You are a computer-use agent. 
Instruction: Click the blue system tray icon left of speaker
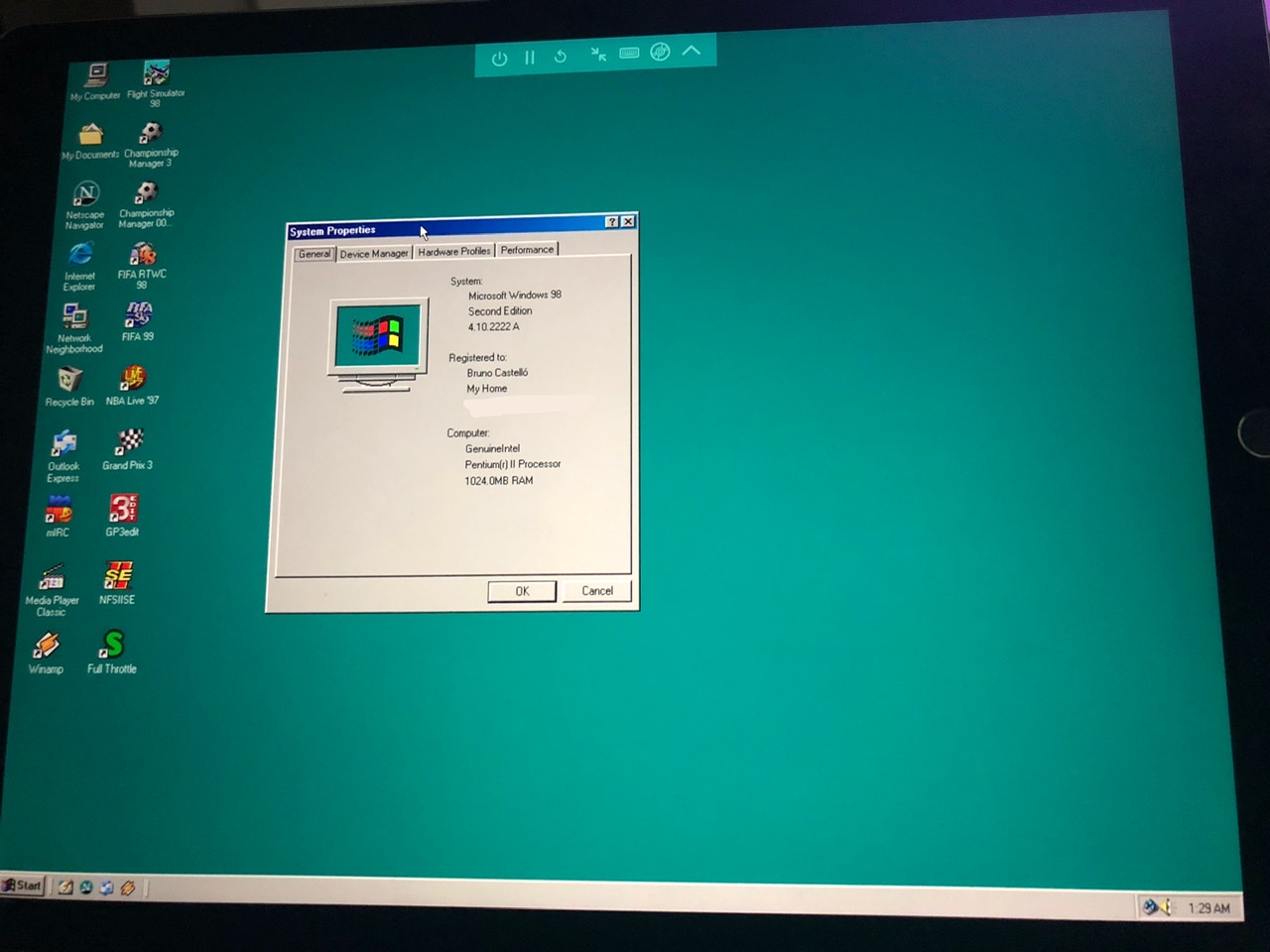click(x=1150, y=905)
